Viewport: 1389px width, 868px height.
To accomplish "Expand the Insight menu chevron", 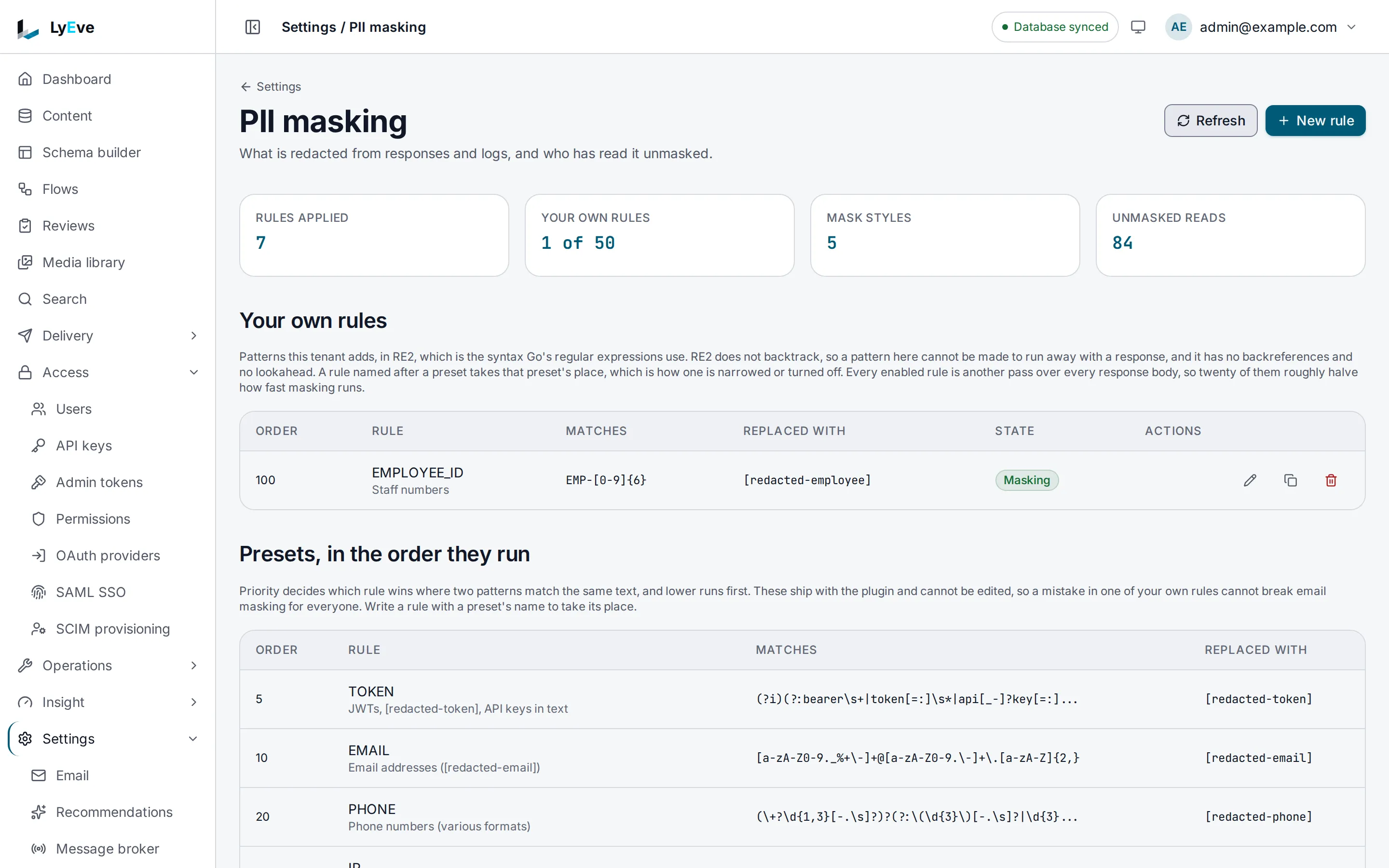I will [x=193, y=702].
